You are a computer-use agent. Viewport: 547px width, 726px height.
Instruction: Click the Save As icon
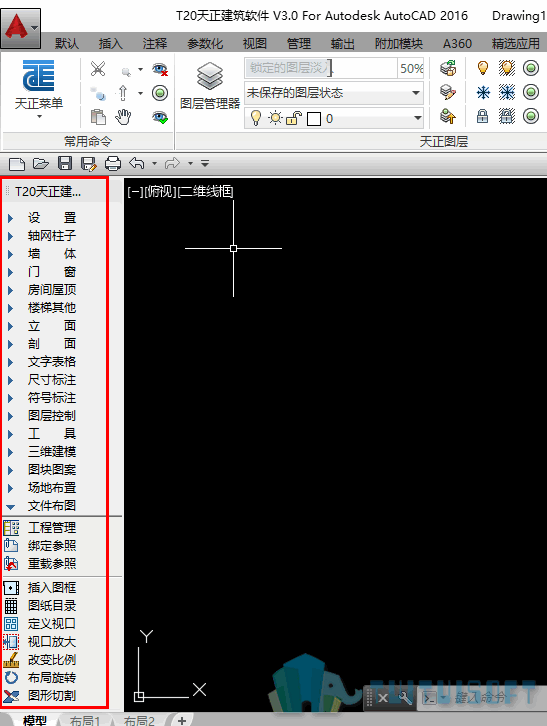click(88, 163)
